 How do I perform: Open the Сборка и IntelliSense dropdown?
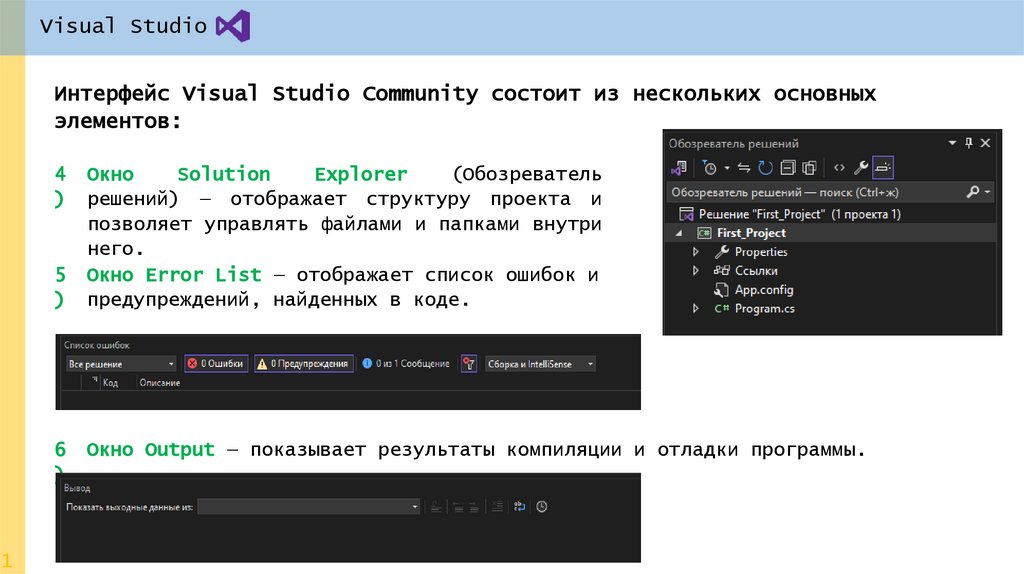[x=540, y=364]
